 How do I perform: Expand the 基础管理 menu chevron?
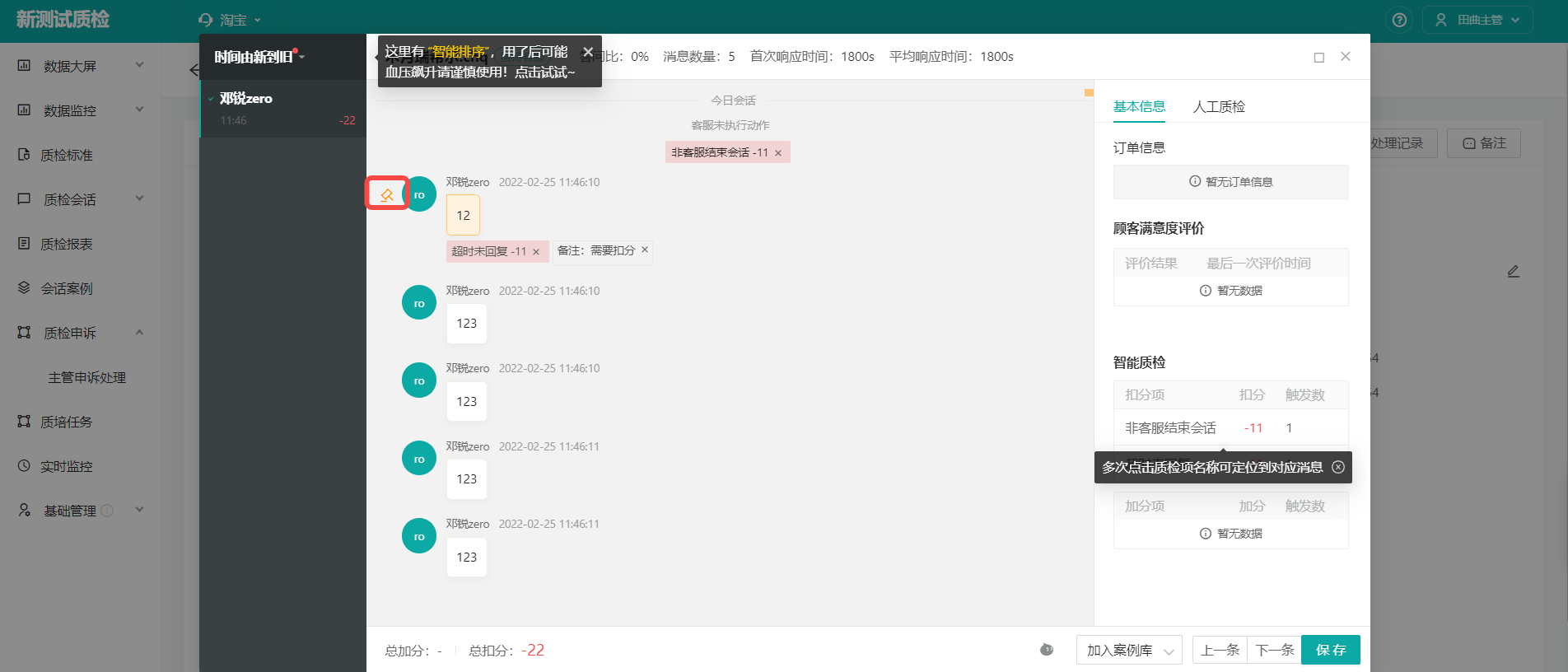(x=139, y=510)
